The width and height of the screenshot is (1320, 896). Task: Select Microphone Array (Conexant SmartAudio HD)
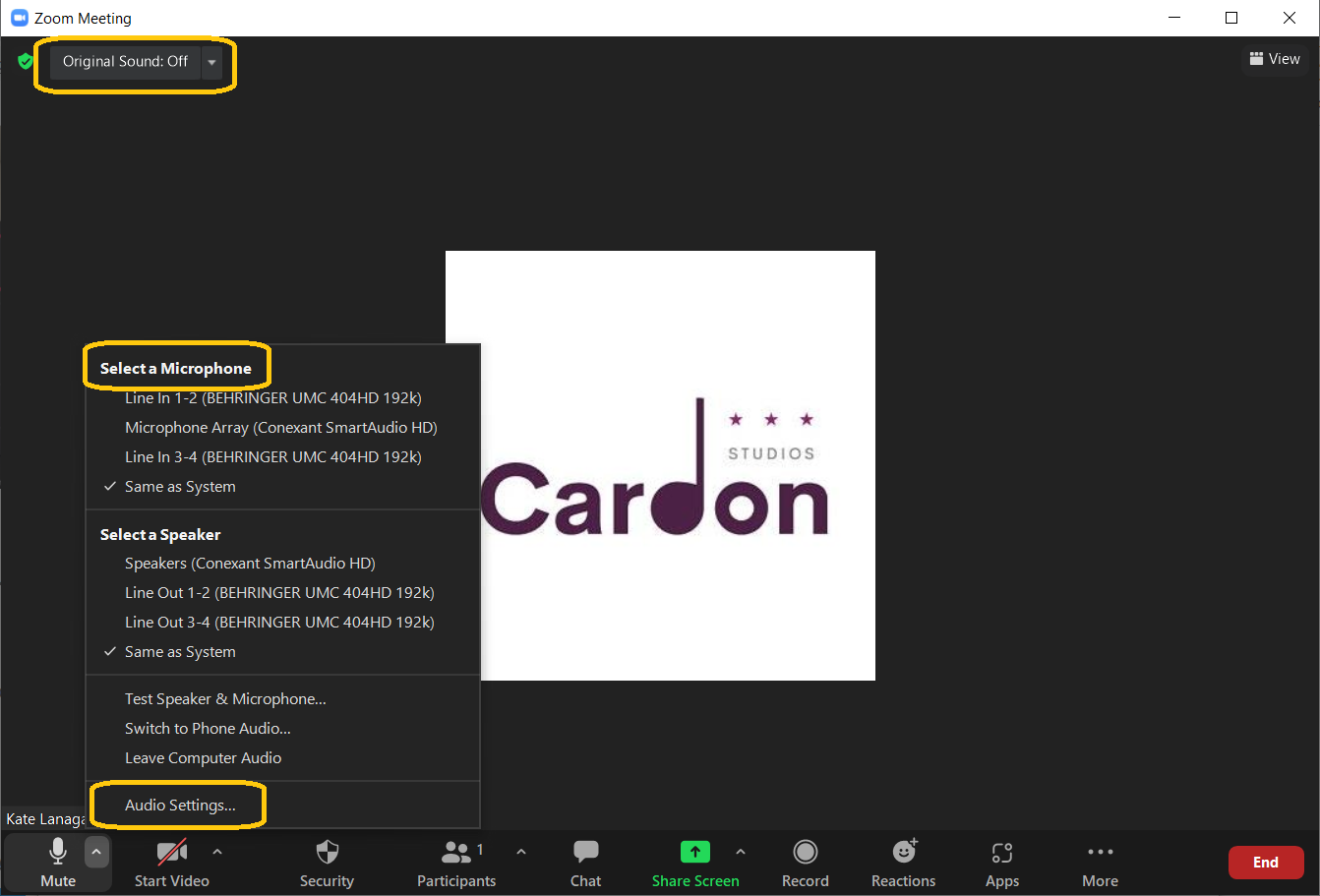(x=280, y=428)
